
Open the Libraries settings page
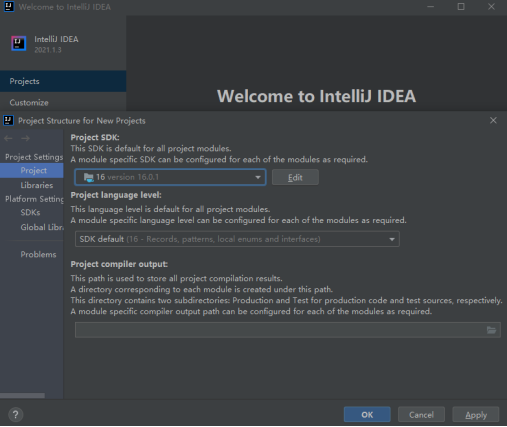[37, 185]
